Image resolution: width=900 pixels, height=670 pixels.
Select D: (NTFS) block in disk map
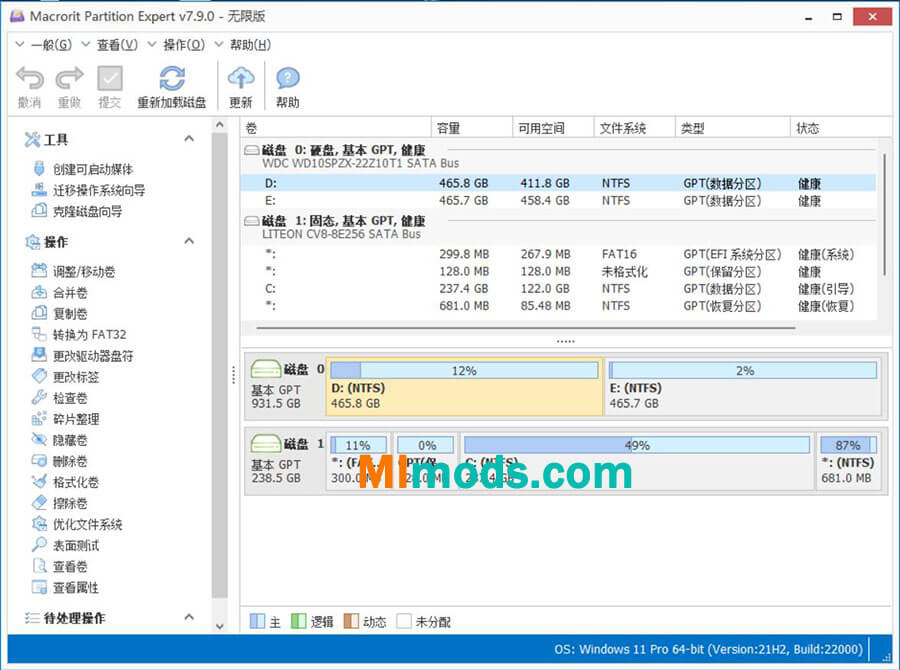coord(464,386)
